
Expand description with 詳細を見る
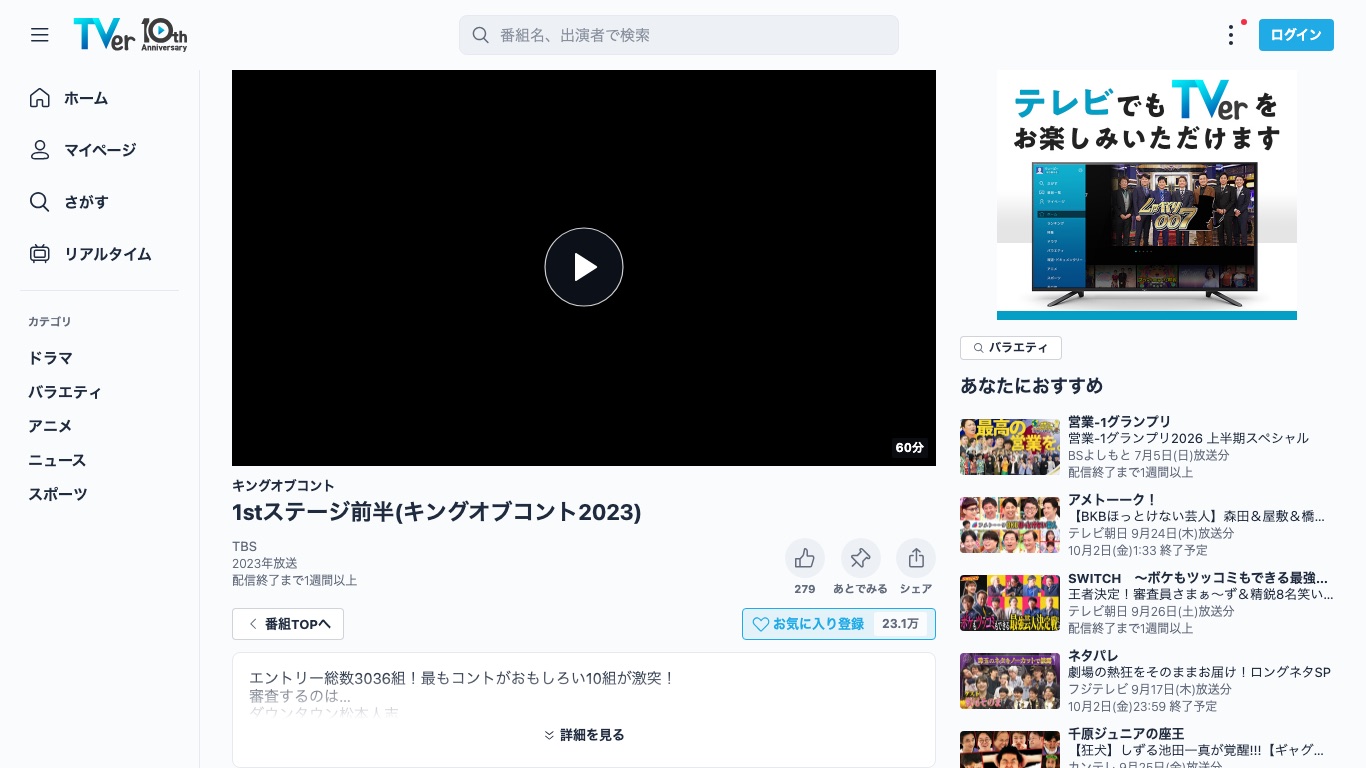[584, 735]
